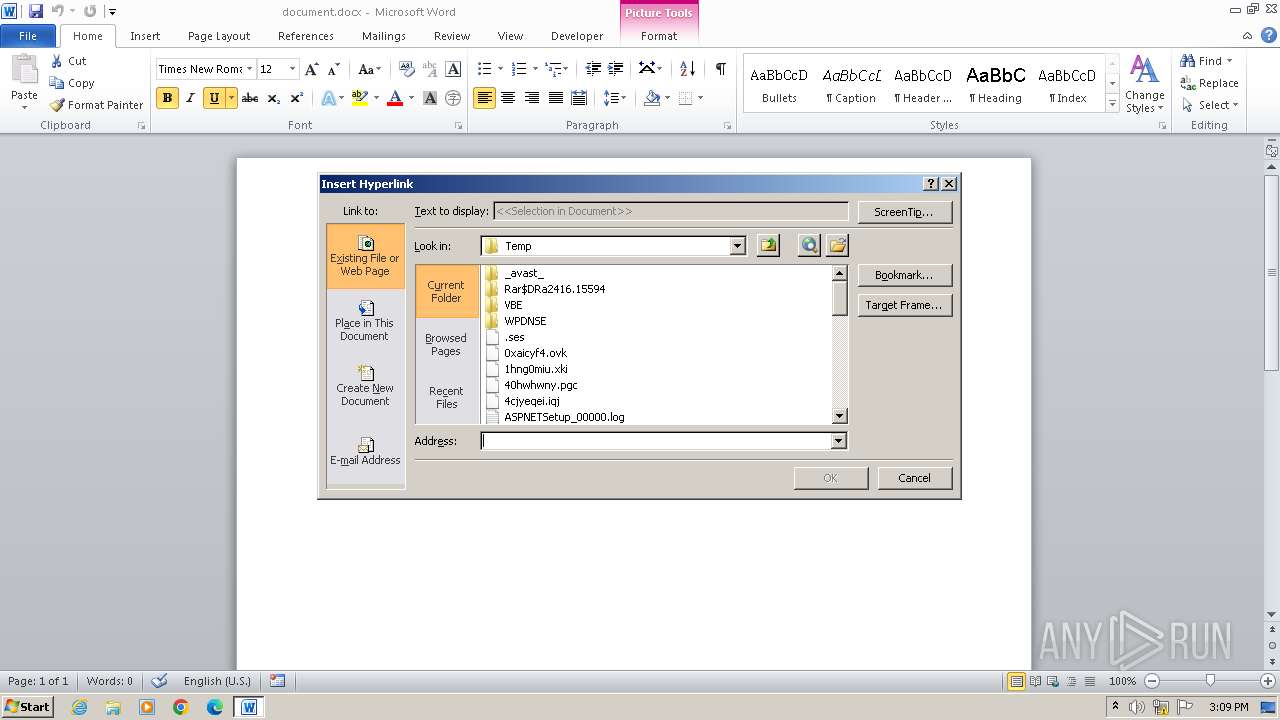Click the zoom in plus button
The image size is (1280, 720).
[x=1268, y=681]
